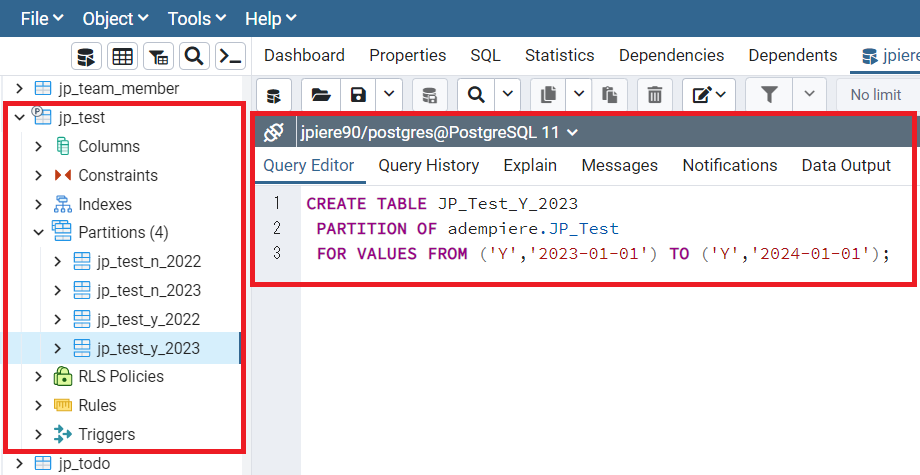The image size is (920, 475).
Task: Click the Paste clipboard icon
Action: (x=608, y=95)
